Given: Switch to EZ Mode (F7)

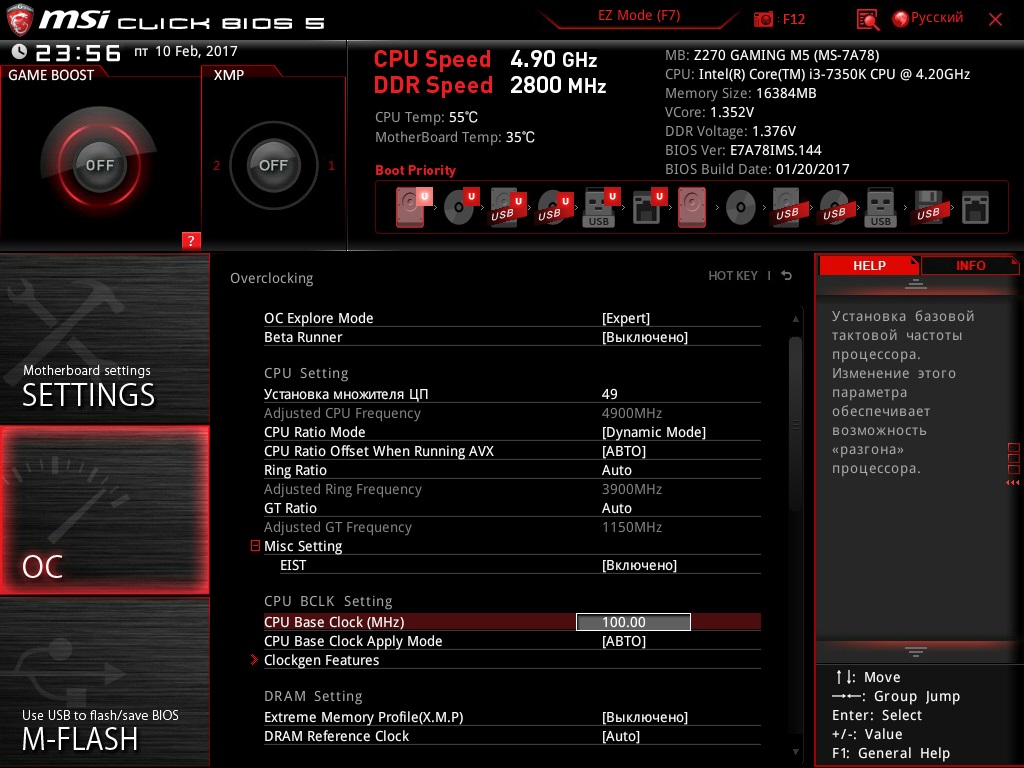Looking at the screenshot, I should pos(639,16).
